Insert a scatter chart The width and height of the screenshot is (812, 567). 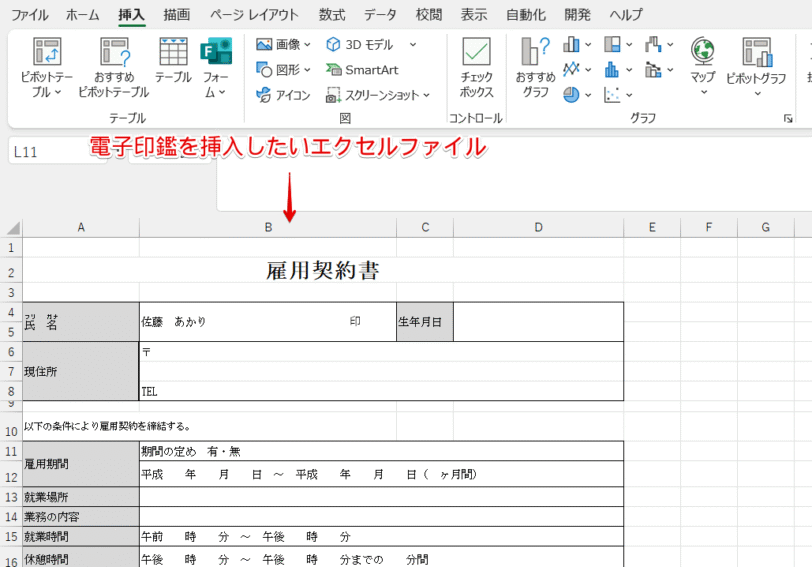pyautogui.click(x=612, y=95)
